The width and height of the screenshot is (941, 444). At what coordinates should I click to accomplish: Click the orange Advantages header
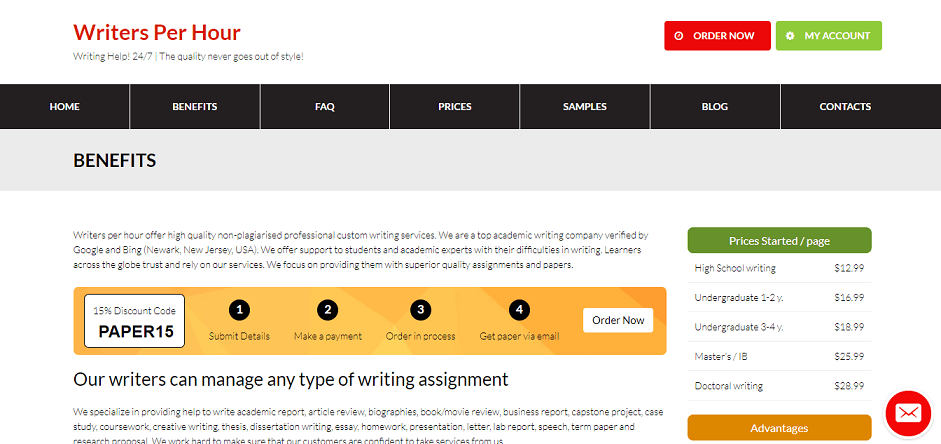(x=780, y=428)
